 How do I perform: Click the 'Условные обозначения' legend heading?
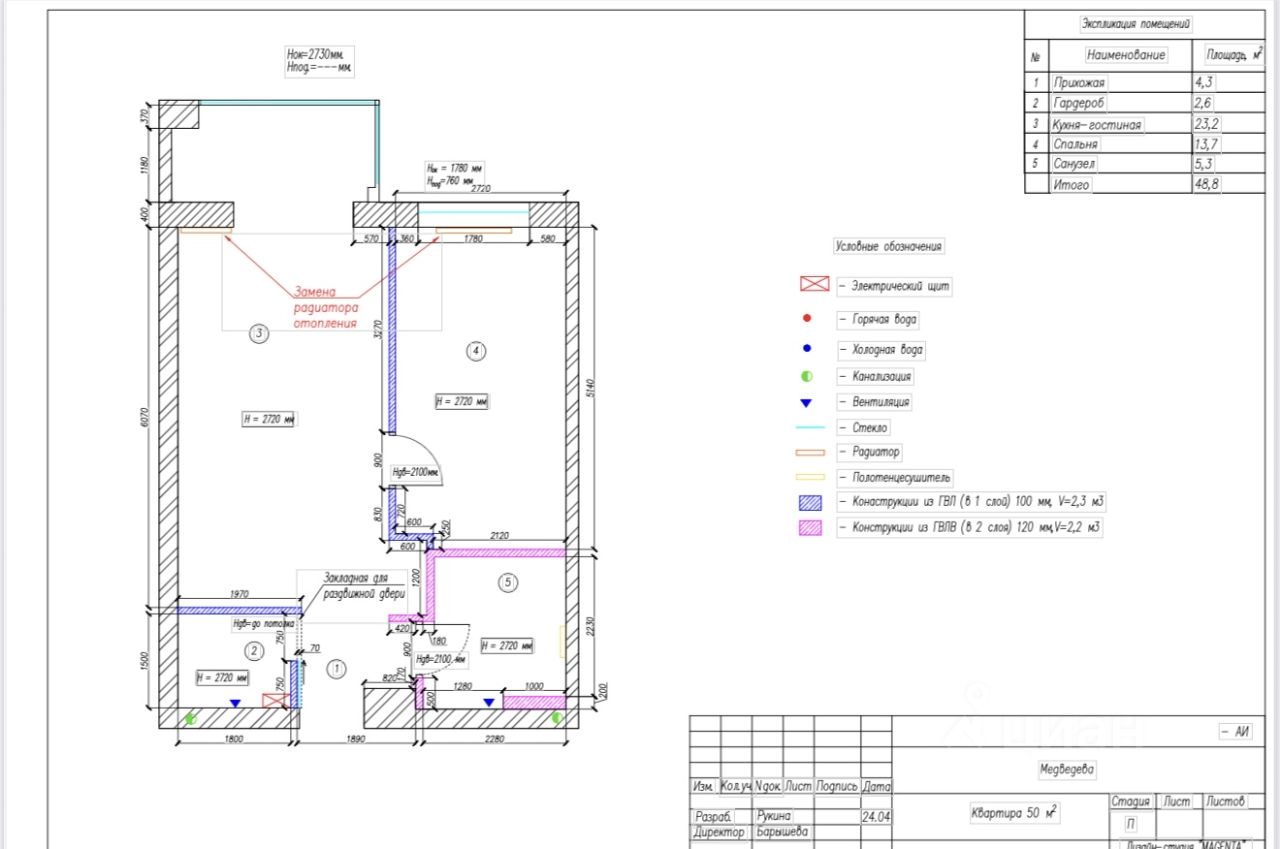tap(889, 246)
